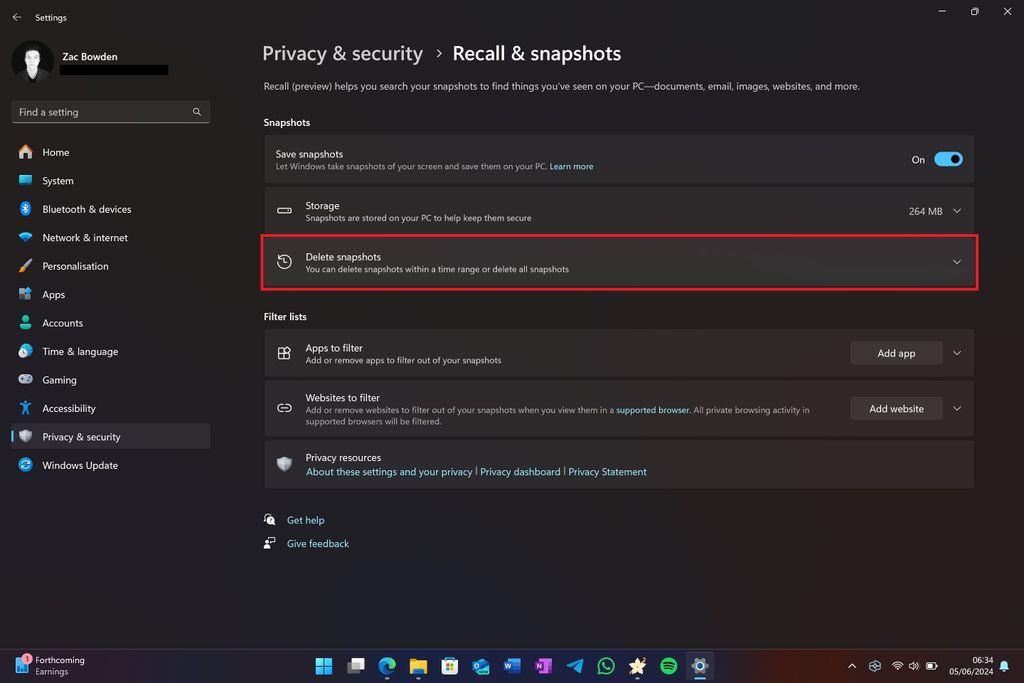This screenshot has height=683, width=1024.
Task: Launch Microsoft Word from the taskbar
Action: click(x=512, y=665)
